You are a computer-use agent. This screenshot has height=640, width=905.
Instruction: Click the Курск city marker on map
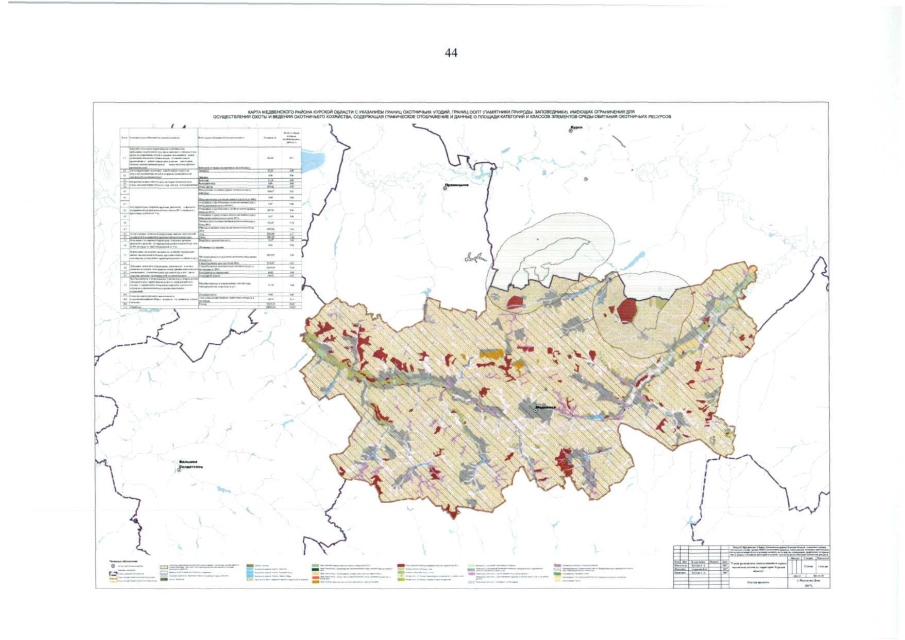click(568, 133)
